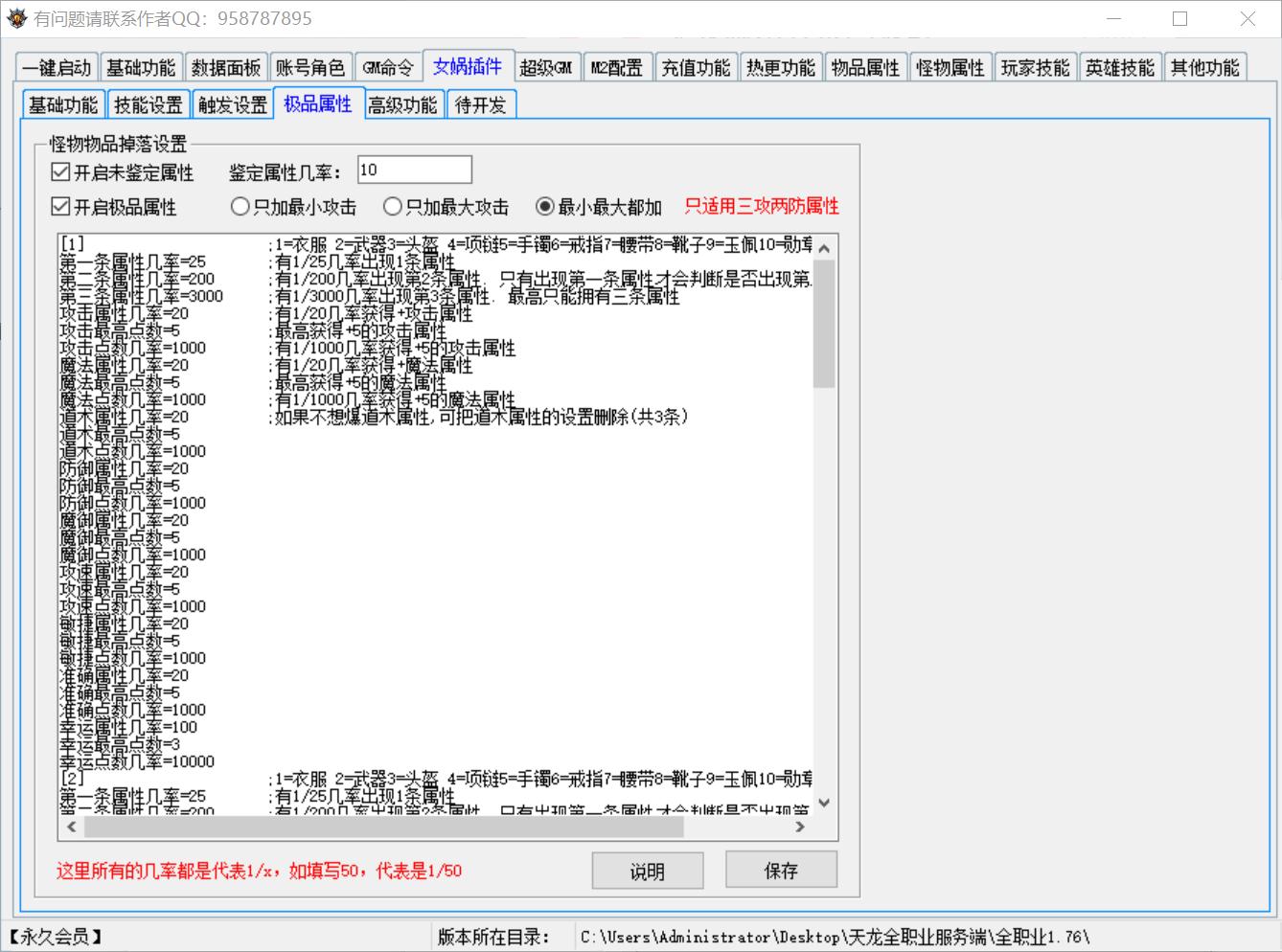Switch to the 触发设置 sub-tab
1282x952 pixels.
(233, 104)
